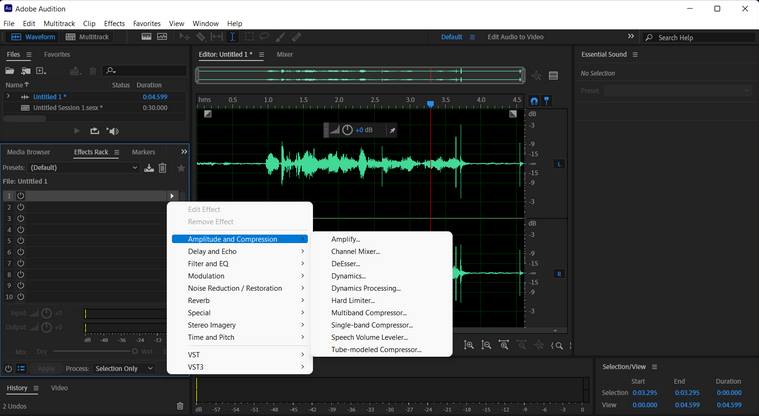Screen dimensions: 759x416
Task: Click the playhead marker on timeline
Action: 430,104
